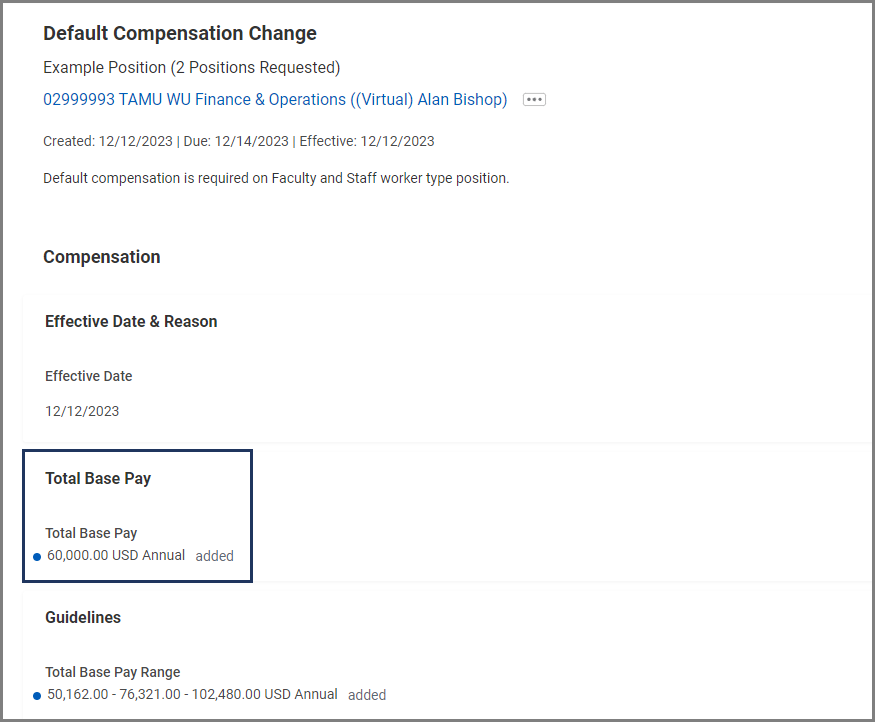Click the added tag beside the pay range
This screenshot has height=722, width=875.
(x=367, y=695)
